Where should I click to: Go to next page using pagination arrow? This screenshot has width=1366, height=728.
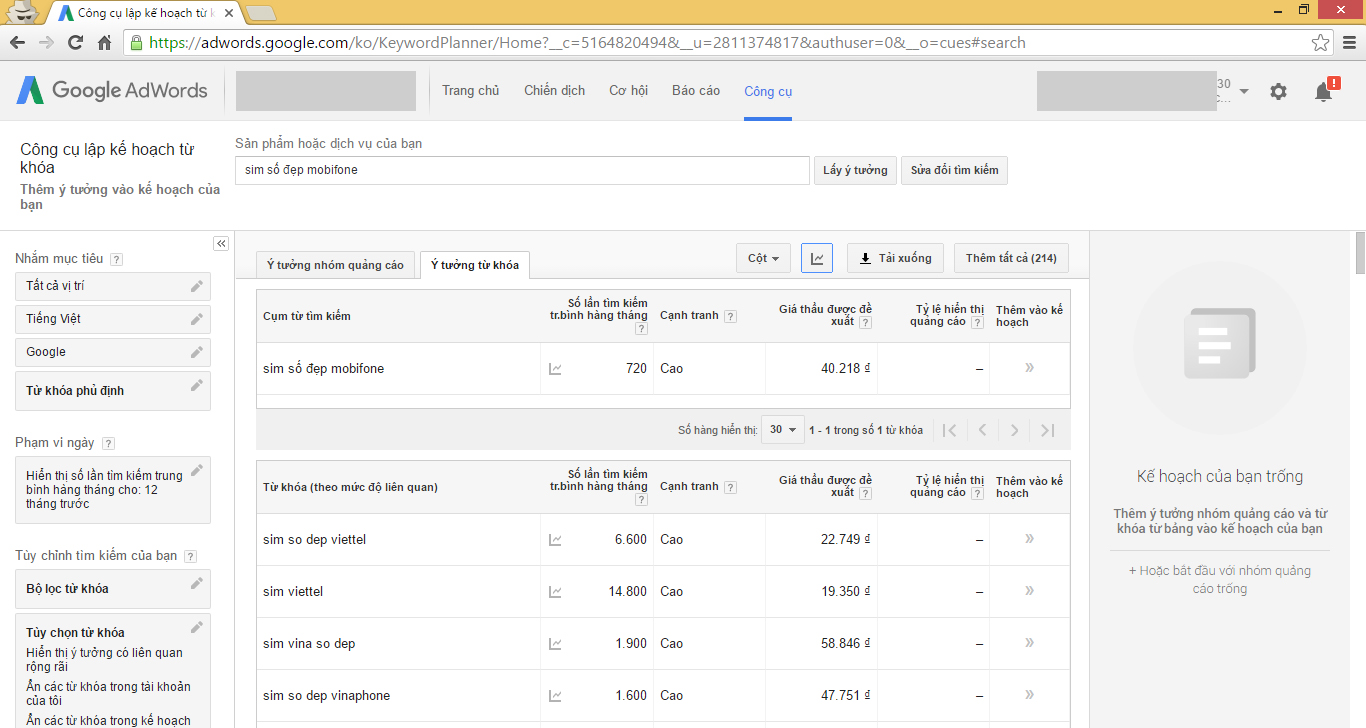point(1014,429)
